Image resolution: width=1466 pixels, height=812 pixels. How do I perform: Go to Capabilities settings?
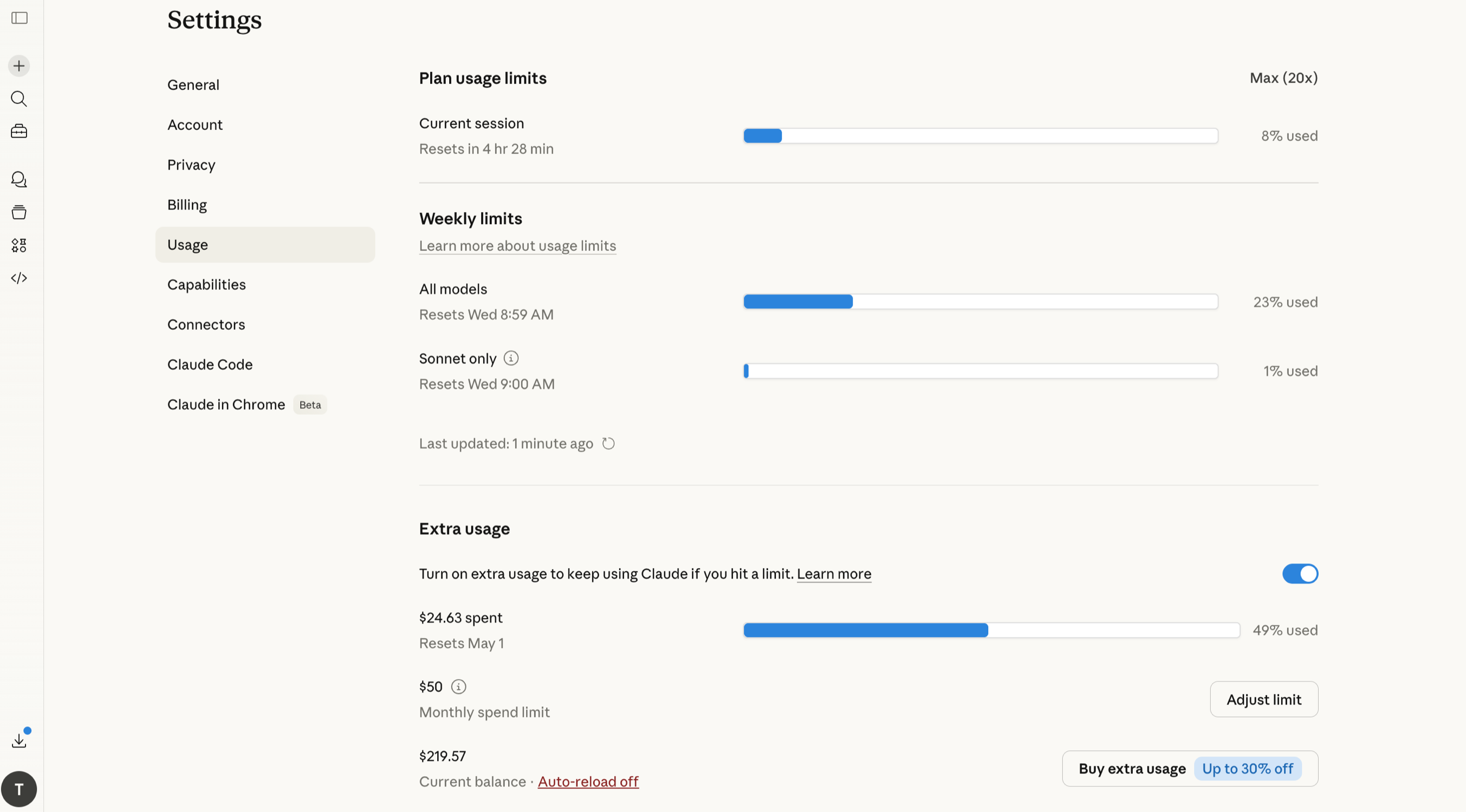pyautogui.click(x=206, y=284)
